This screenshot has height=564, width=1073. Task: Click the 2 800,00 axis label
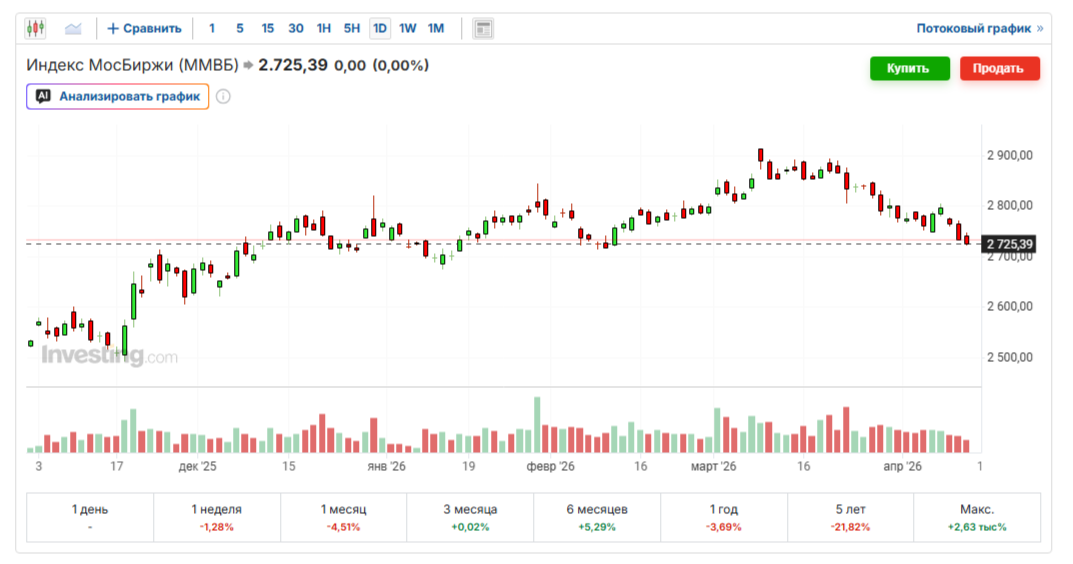pos(1010,205)
